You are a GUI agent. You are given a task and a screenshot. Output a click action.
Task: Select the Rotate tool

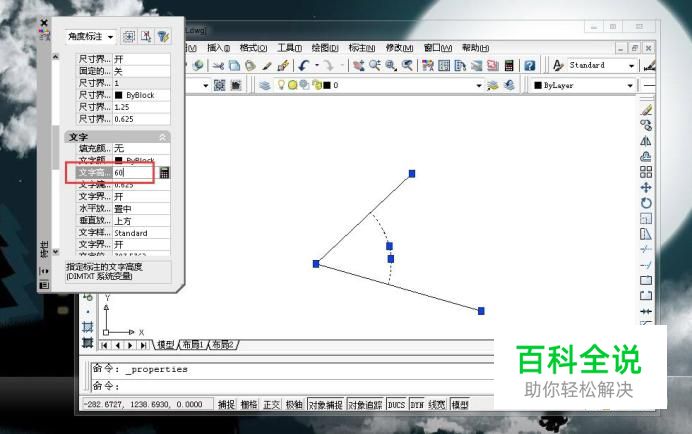(x=646, y=203)
